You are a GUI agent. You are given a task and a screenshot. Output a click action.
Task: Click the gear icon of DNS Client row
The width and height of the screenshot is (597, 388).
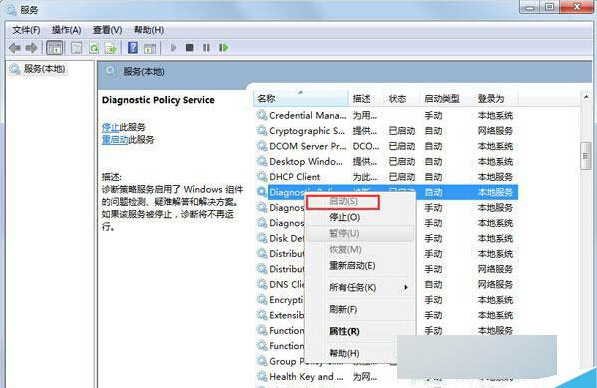[262, 284]
